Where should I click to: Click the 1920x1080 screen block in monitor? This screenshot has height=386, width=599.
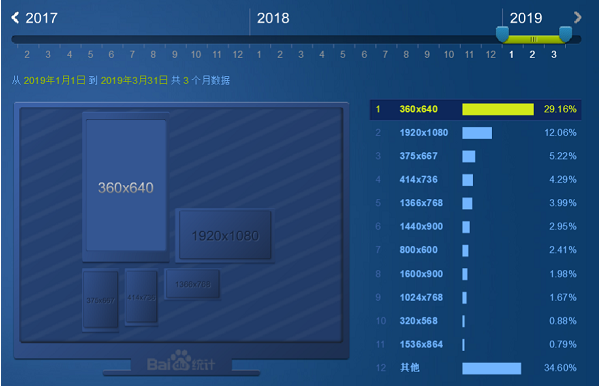tap(225, 235)
